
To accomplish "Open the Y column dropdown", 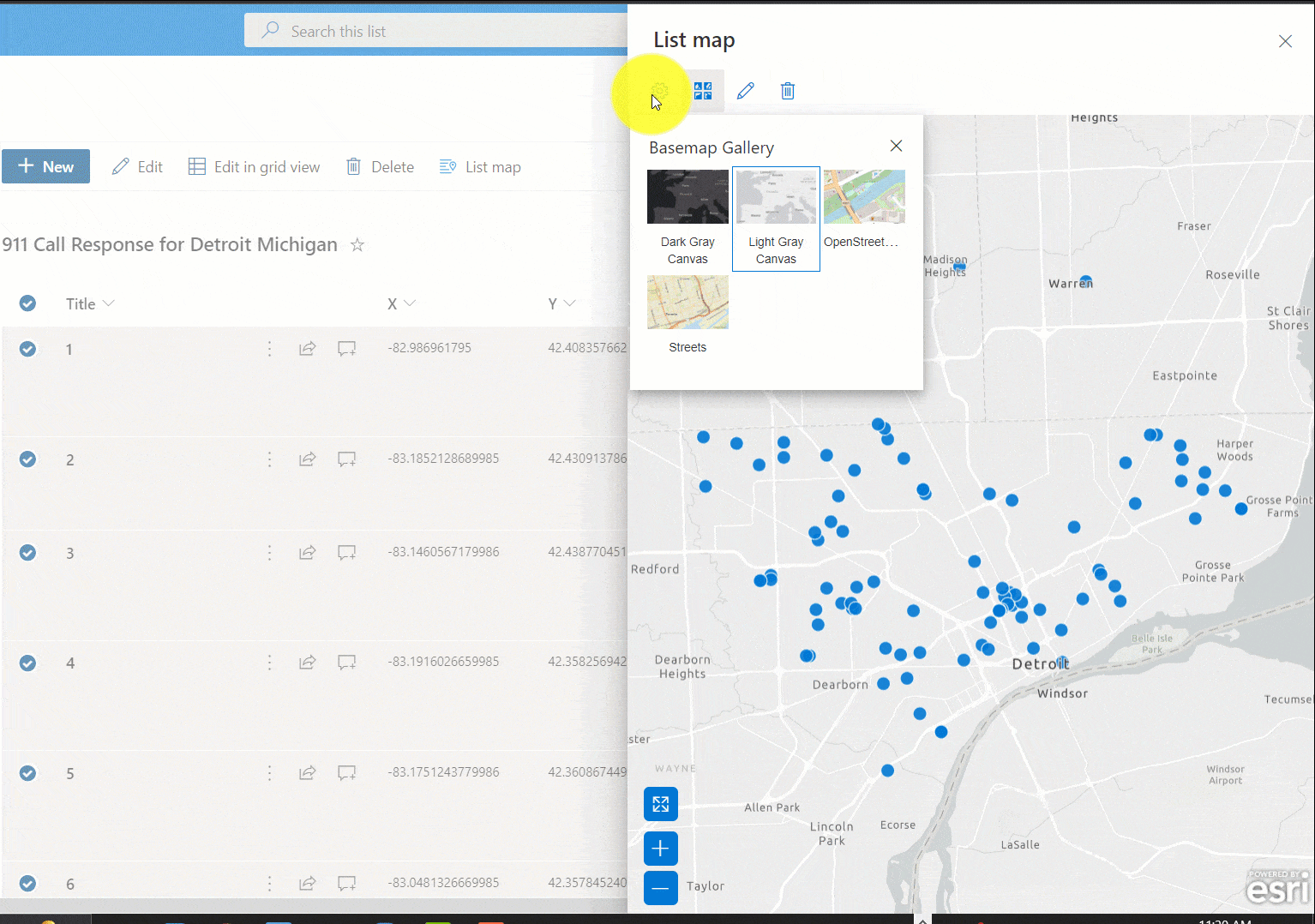I will (x=572, y=303).
